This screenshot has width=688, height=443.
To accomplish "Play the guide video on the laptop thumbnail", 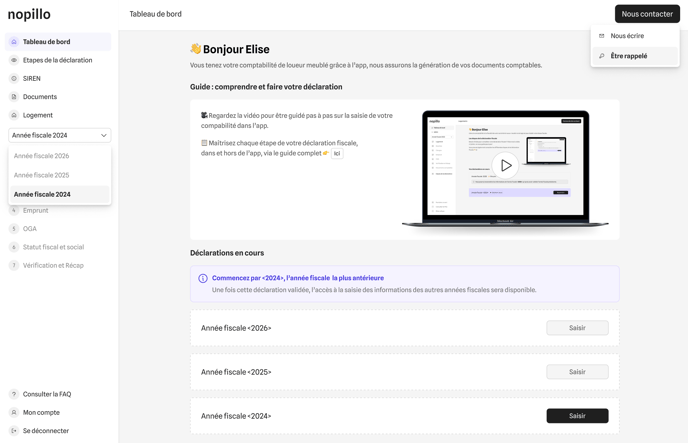I will (505, 165).
